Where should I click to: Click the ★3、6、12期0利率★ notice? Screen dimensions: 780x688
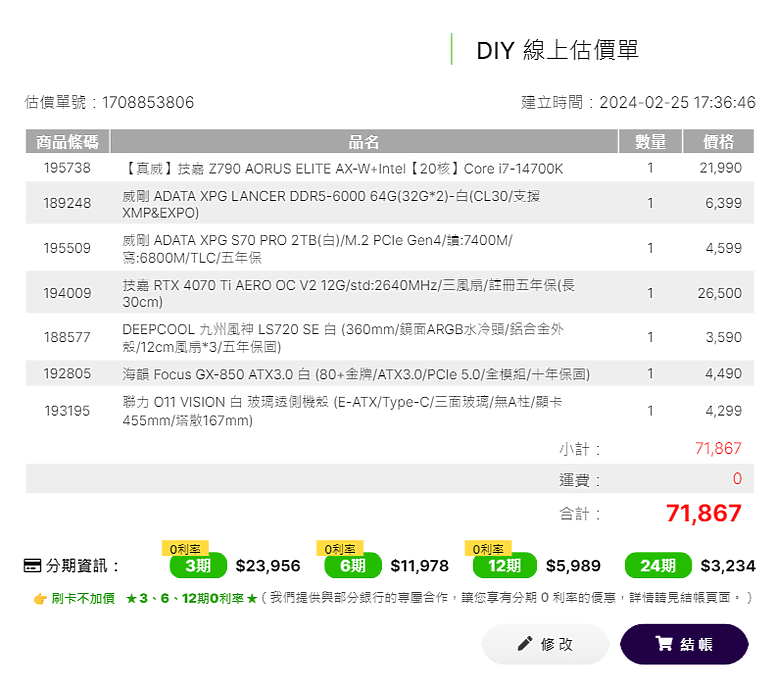pos(192,598)
